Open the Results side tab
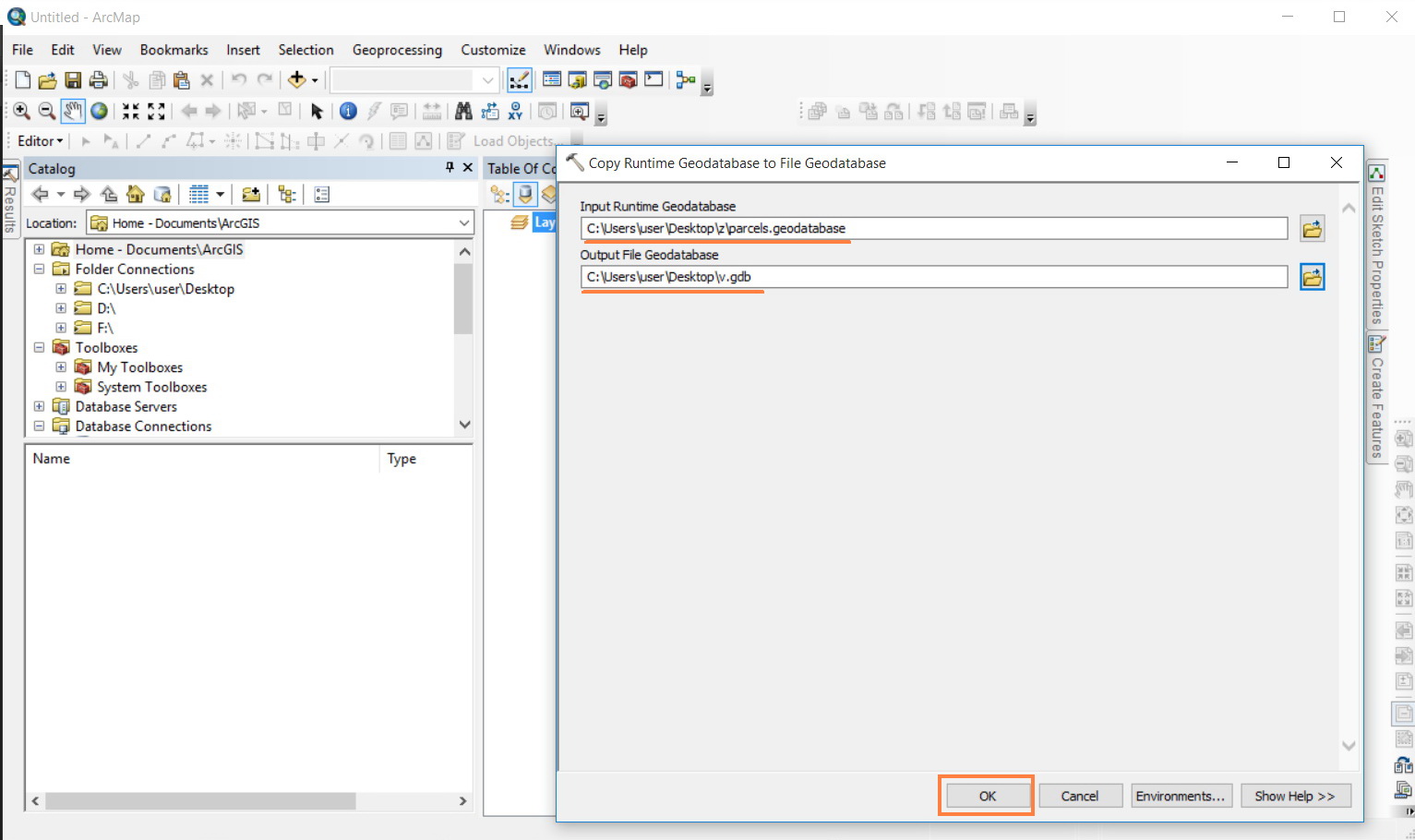 pos(10,201)
